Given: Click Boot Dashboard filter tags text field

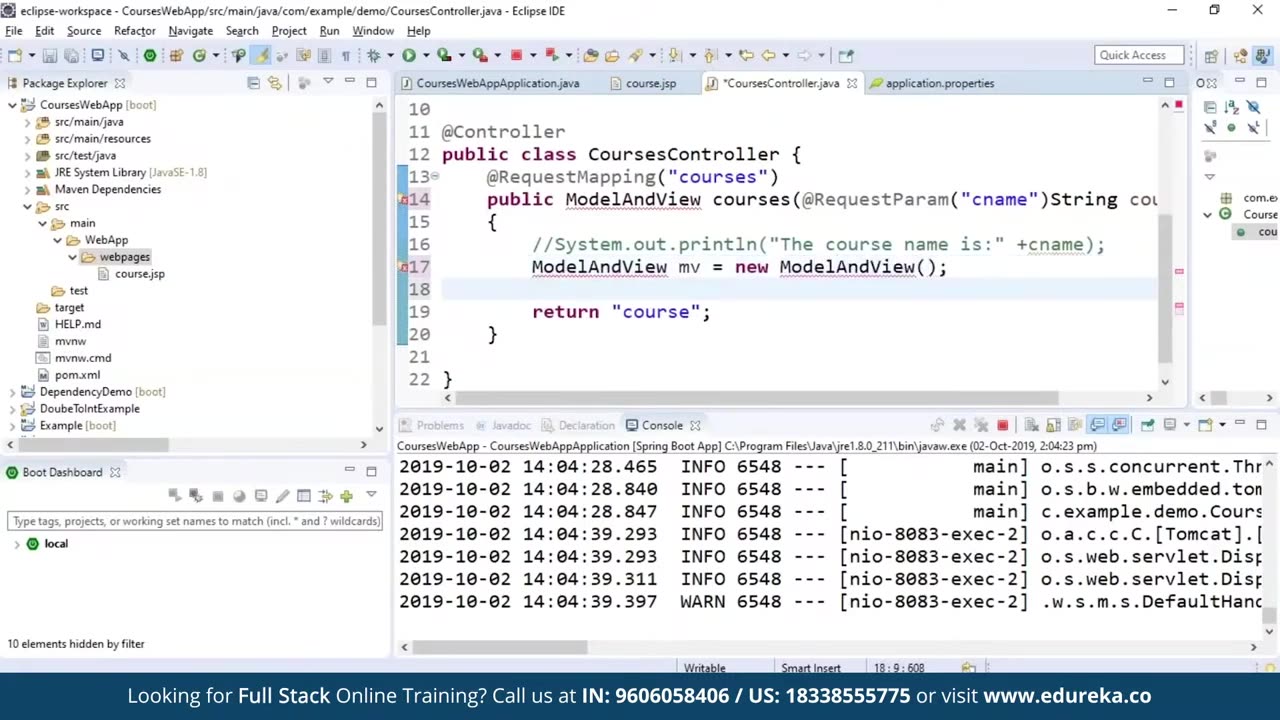Looking at the screenshot, I should pos(195,521).
